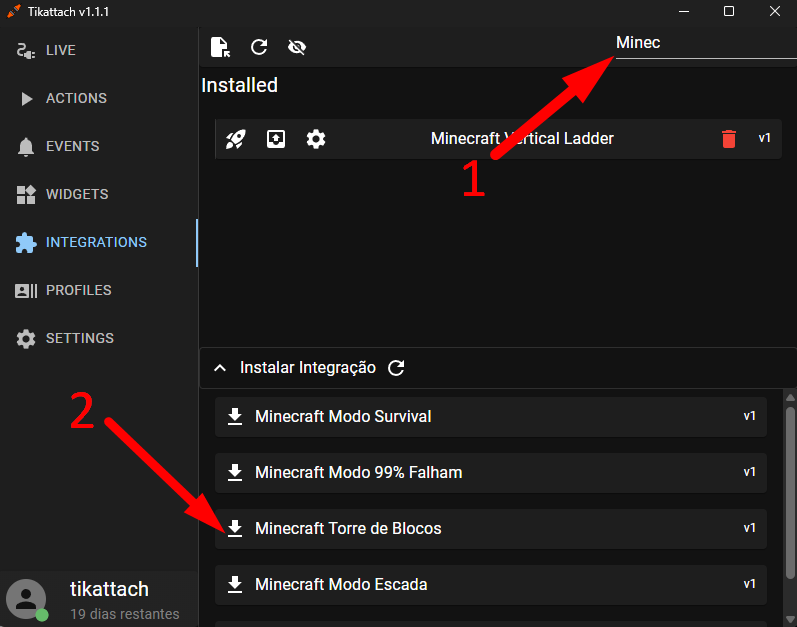Collapse the Instalar Integração section

(220, 368)
